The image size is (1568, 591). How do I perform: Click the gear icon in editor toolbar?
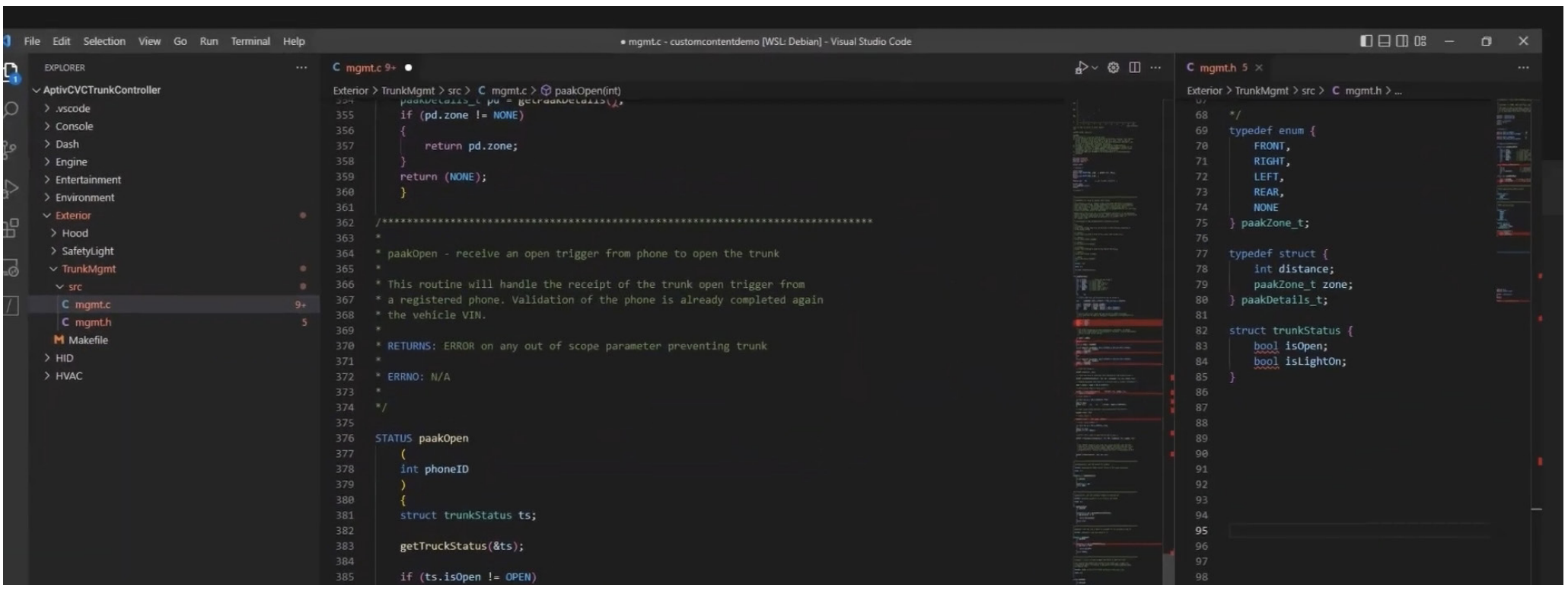(1113, 68)
